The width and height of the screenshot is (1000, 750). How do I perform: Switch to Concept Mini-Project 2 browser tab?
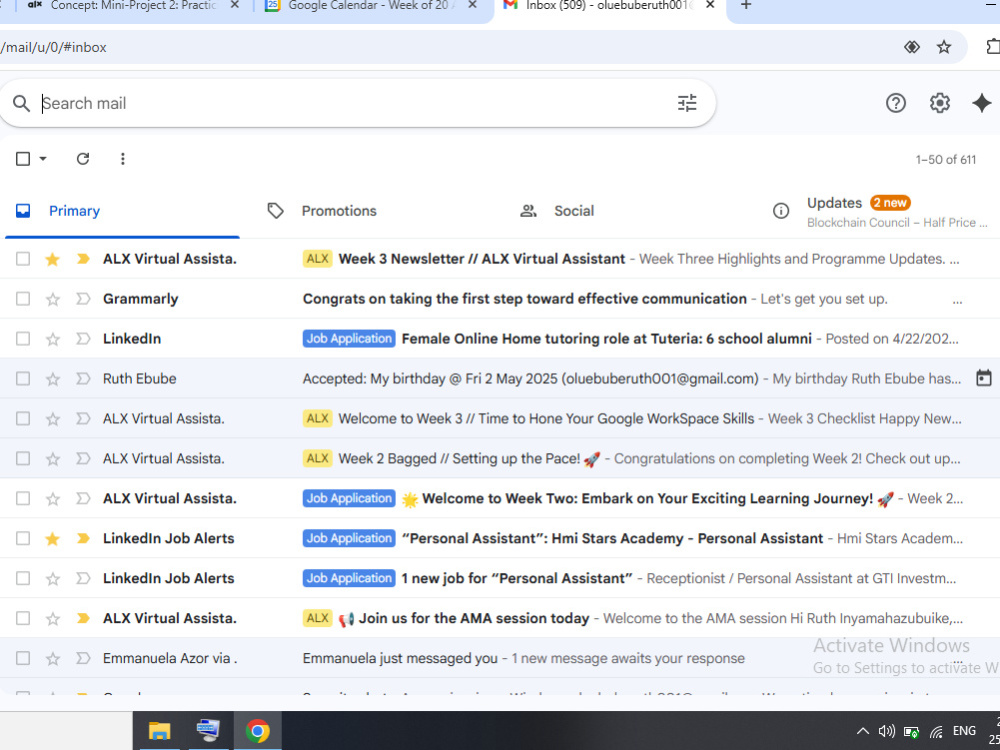click(133, 6)
